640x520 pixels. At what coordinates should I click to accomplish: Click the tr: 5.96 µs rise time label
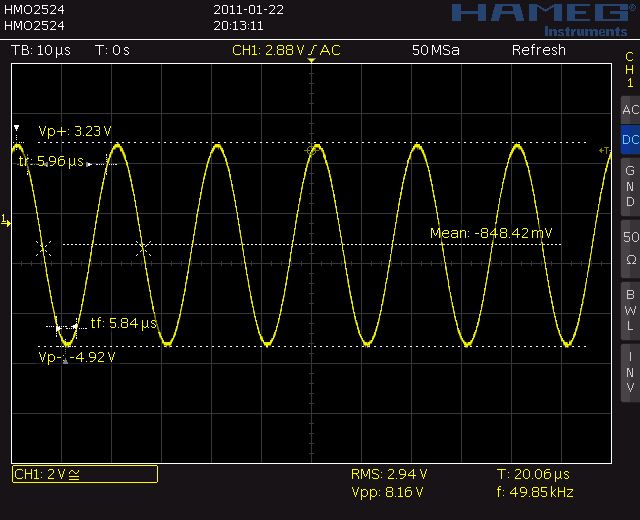(x=51, y=161)
